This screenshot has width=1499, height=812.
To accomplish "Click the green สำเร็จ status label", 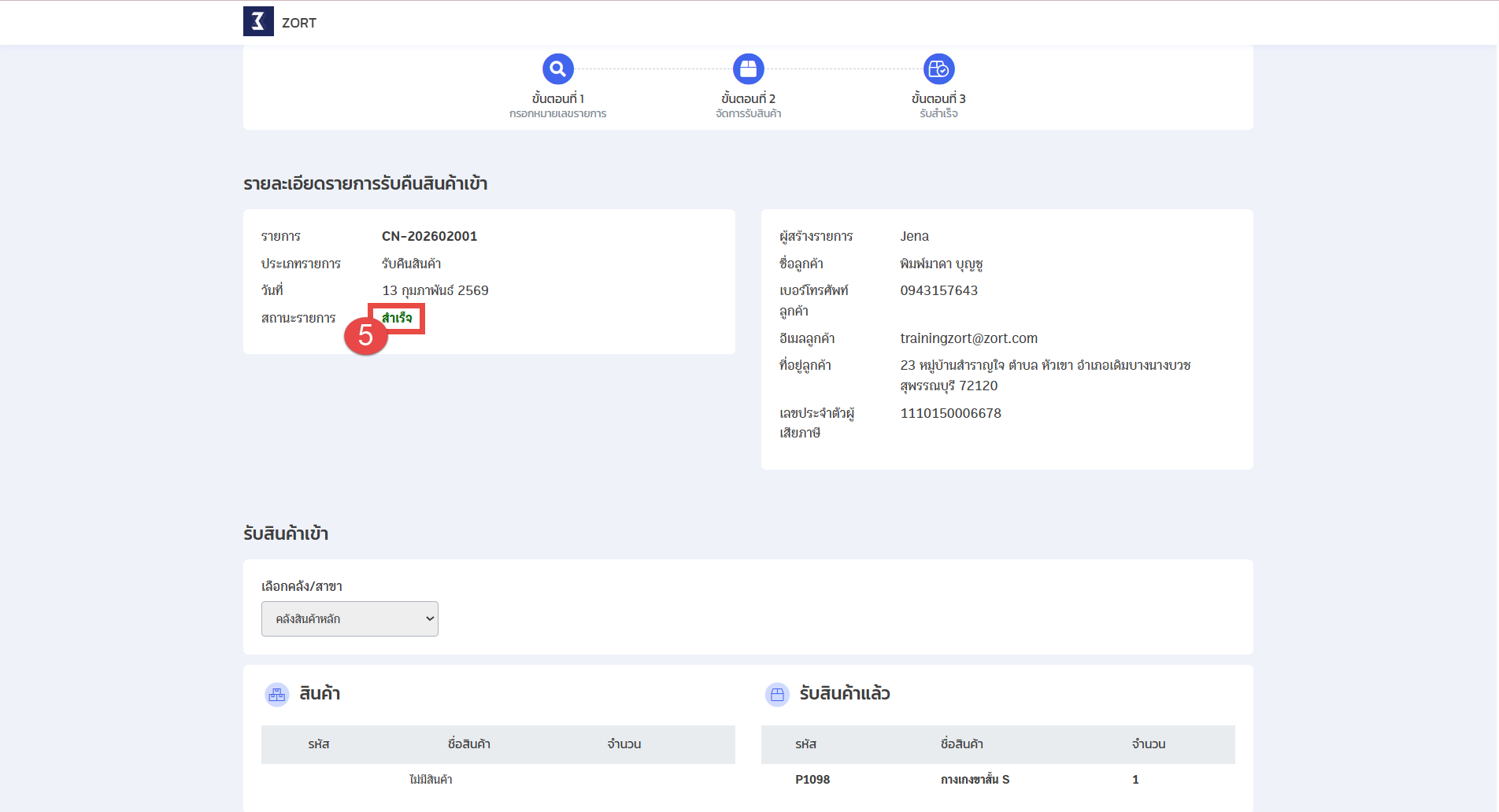I will (x=397, y=318).
